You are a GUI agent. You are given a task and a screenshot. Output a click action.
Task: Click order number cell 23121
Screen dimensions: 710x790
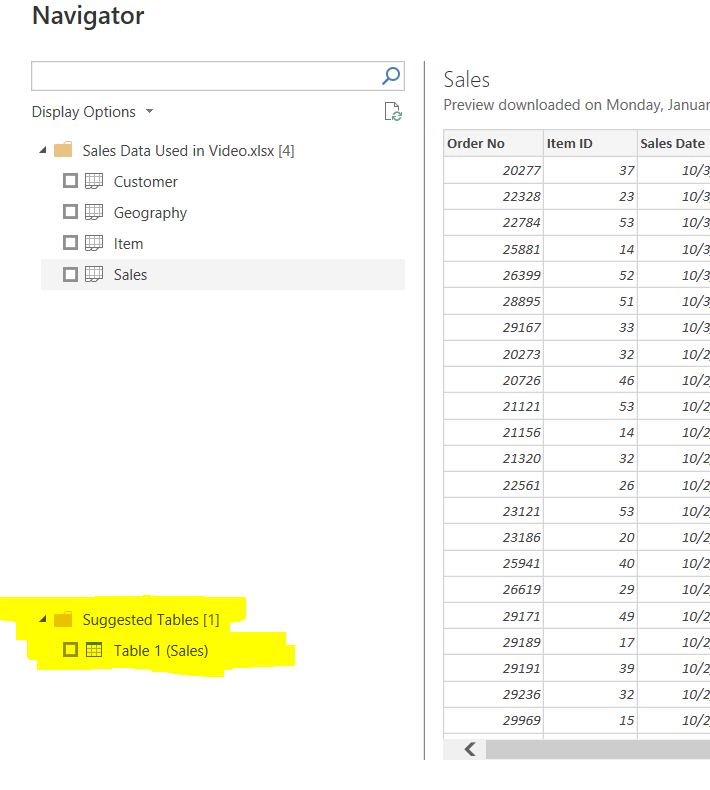tap(493, 512)
